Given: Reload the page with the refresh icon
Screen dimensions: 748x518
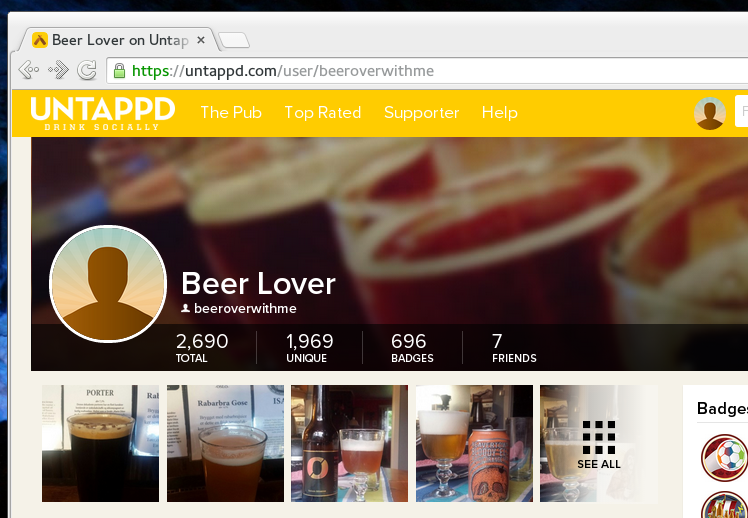Looking at the screenshot, I should click(87, 70).
